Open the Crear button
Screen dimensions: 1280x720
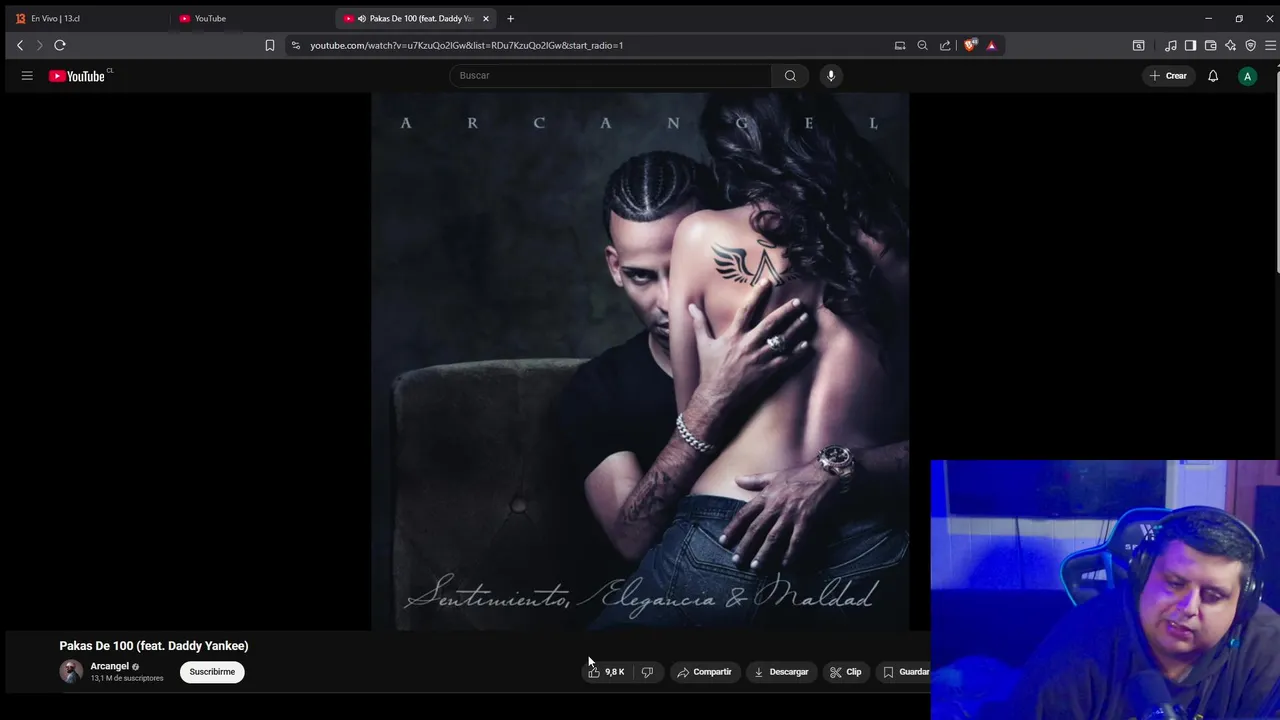pos(1168,76)
